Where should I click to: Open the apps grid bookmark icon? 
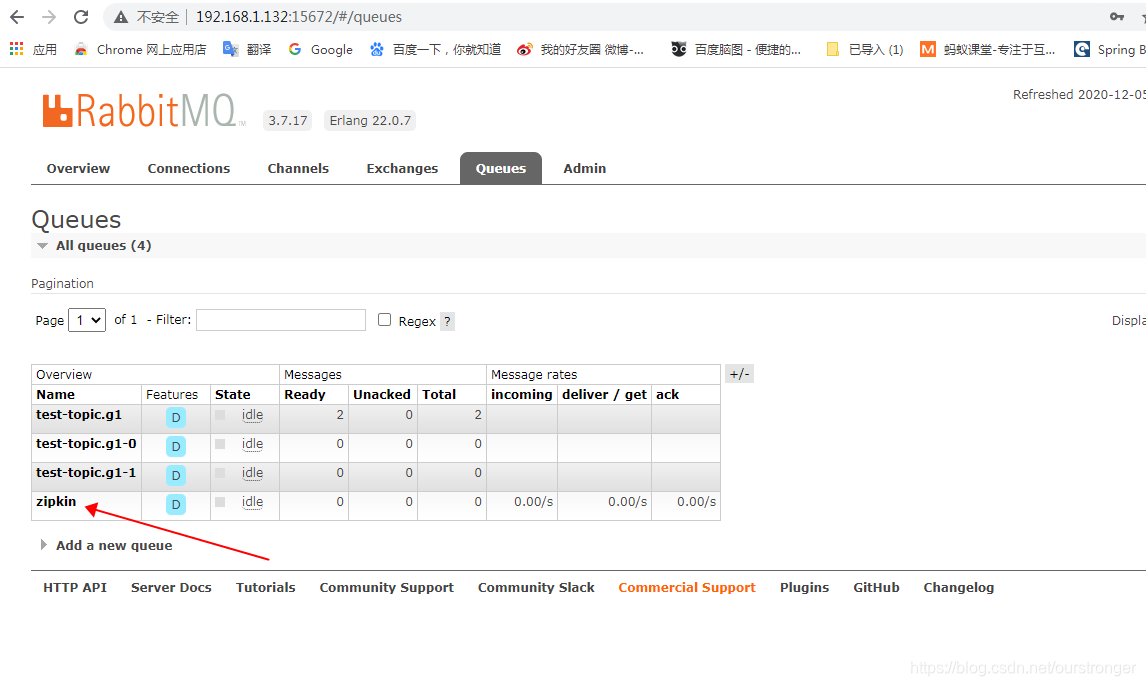click(17, 49)
